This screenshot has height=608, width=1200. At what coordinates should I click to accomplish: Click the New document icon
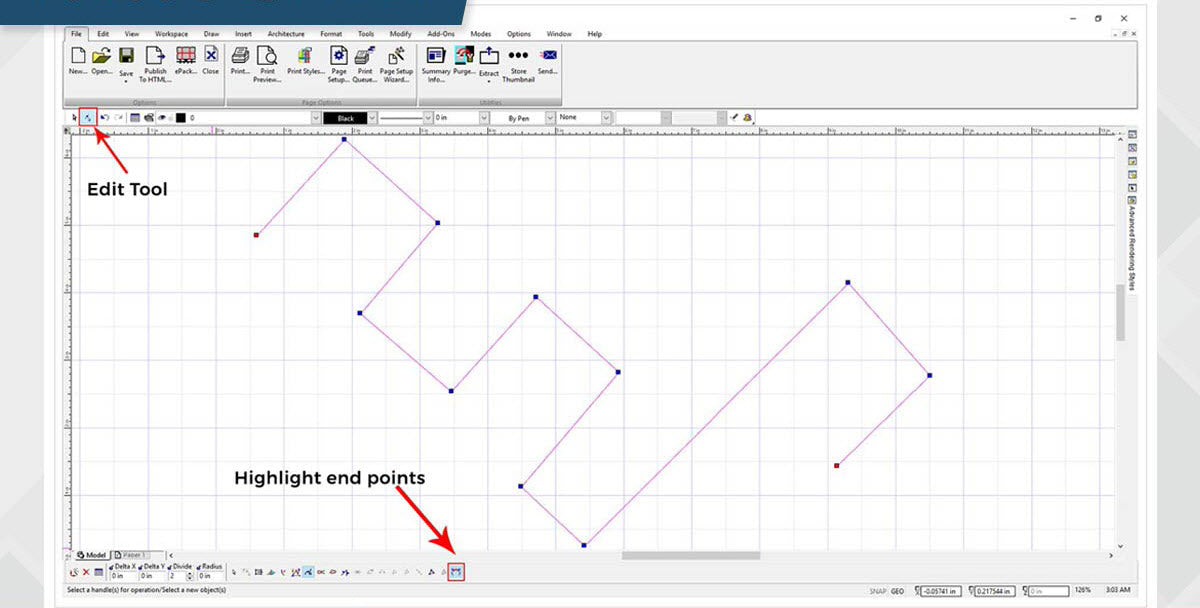78,55
